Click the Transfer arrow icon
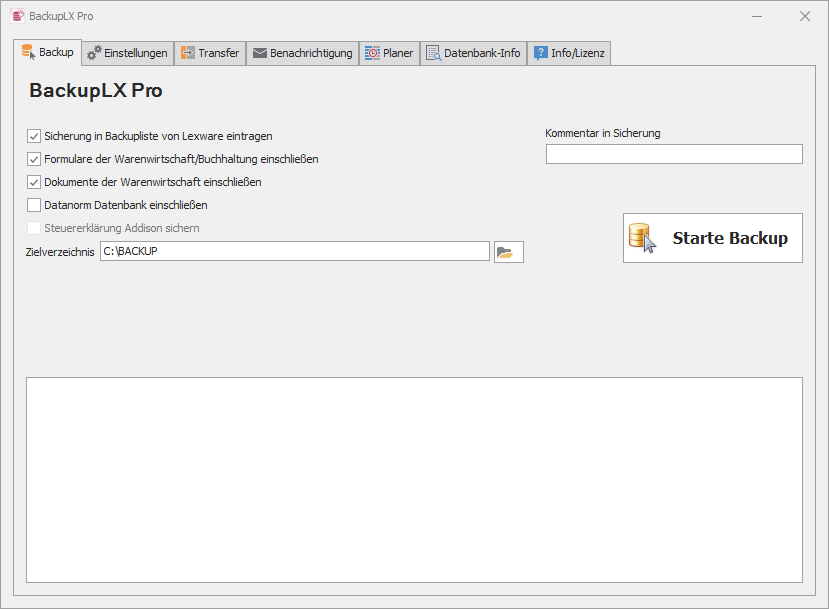829x609 pixels. tap(188, 53)
